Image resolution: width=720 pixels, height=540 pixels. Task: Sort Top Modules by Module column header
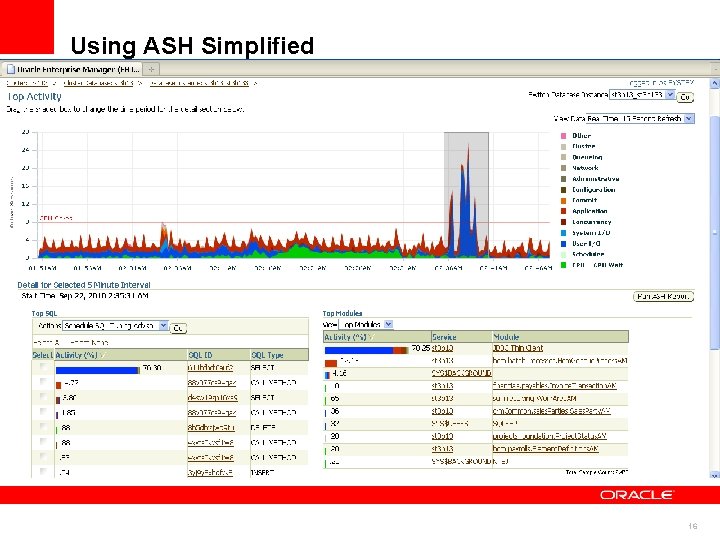coord(506,337)
